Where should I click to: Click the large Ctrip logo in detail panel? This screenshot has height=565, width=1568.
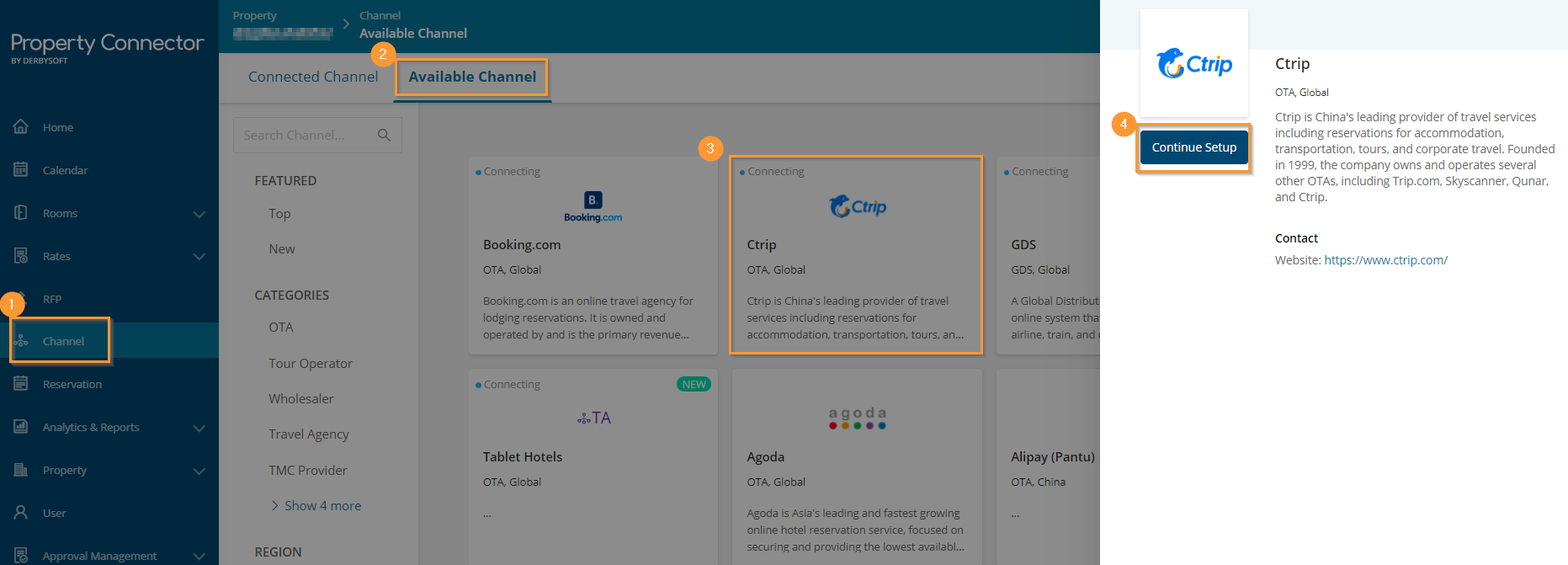(1194, 63)
